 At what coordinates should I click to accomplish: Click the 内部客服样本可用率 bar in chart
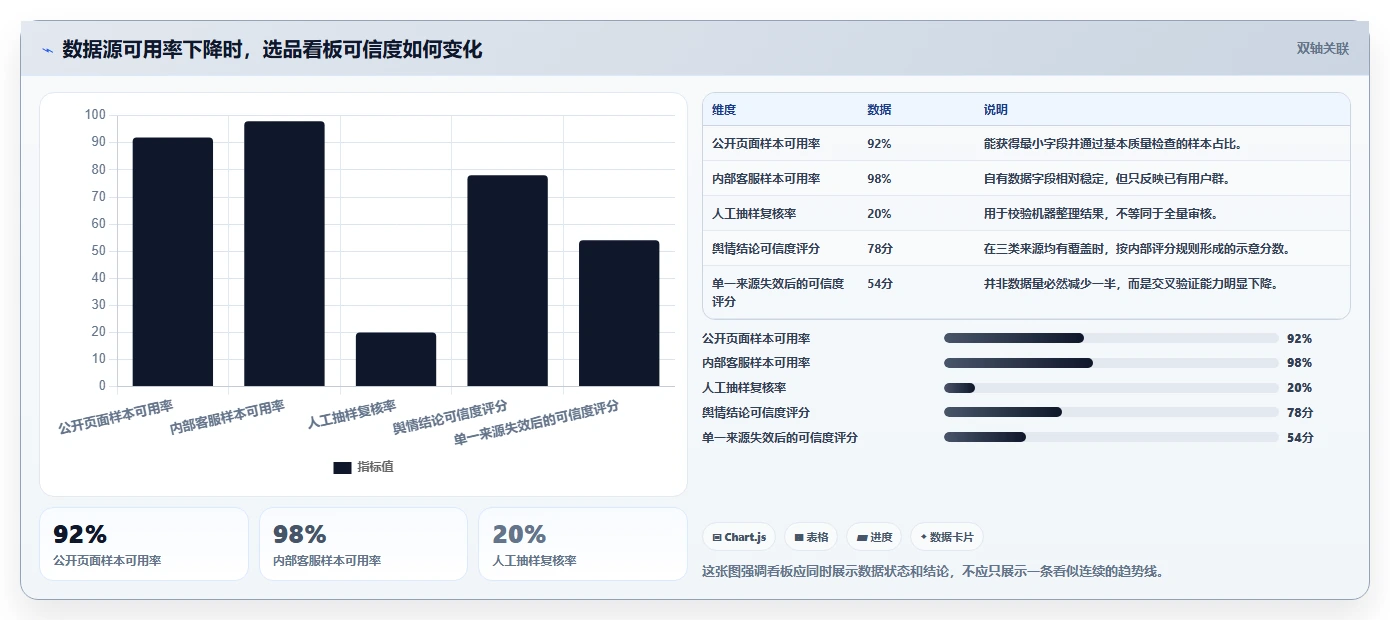284,254
